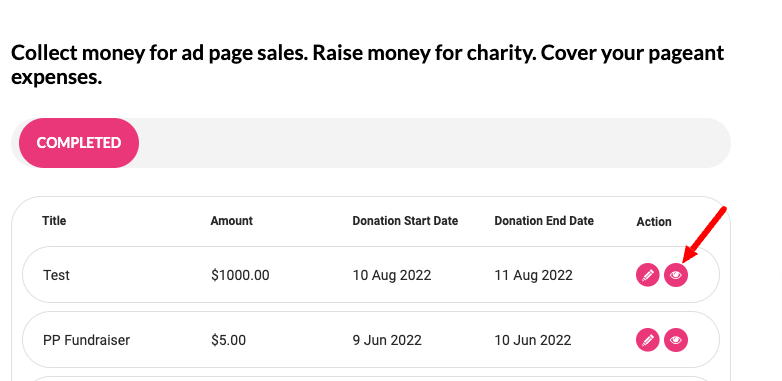Edit the Test fundraiser with pencil icon

coord(647,275)
